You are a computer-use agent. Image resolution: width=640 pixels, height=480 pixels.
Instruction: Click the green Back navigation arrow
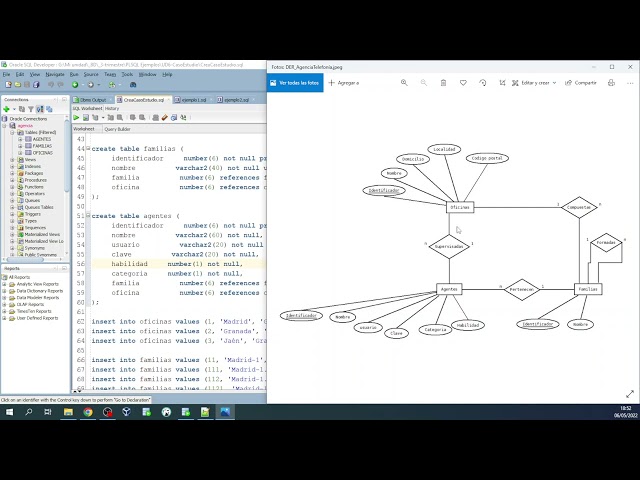click(x=75, y=84)
